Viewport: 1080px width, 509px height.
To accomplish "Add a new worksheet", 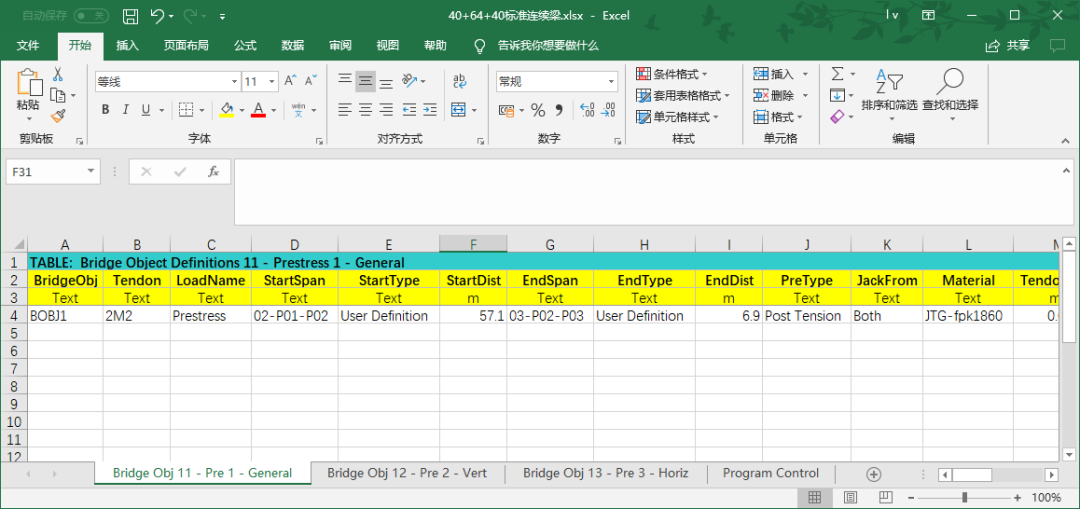I will click(x=873, y=474).
